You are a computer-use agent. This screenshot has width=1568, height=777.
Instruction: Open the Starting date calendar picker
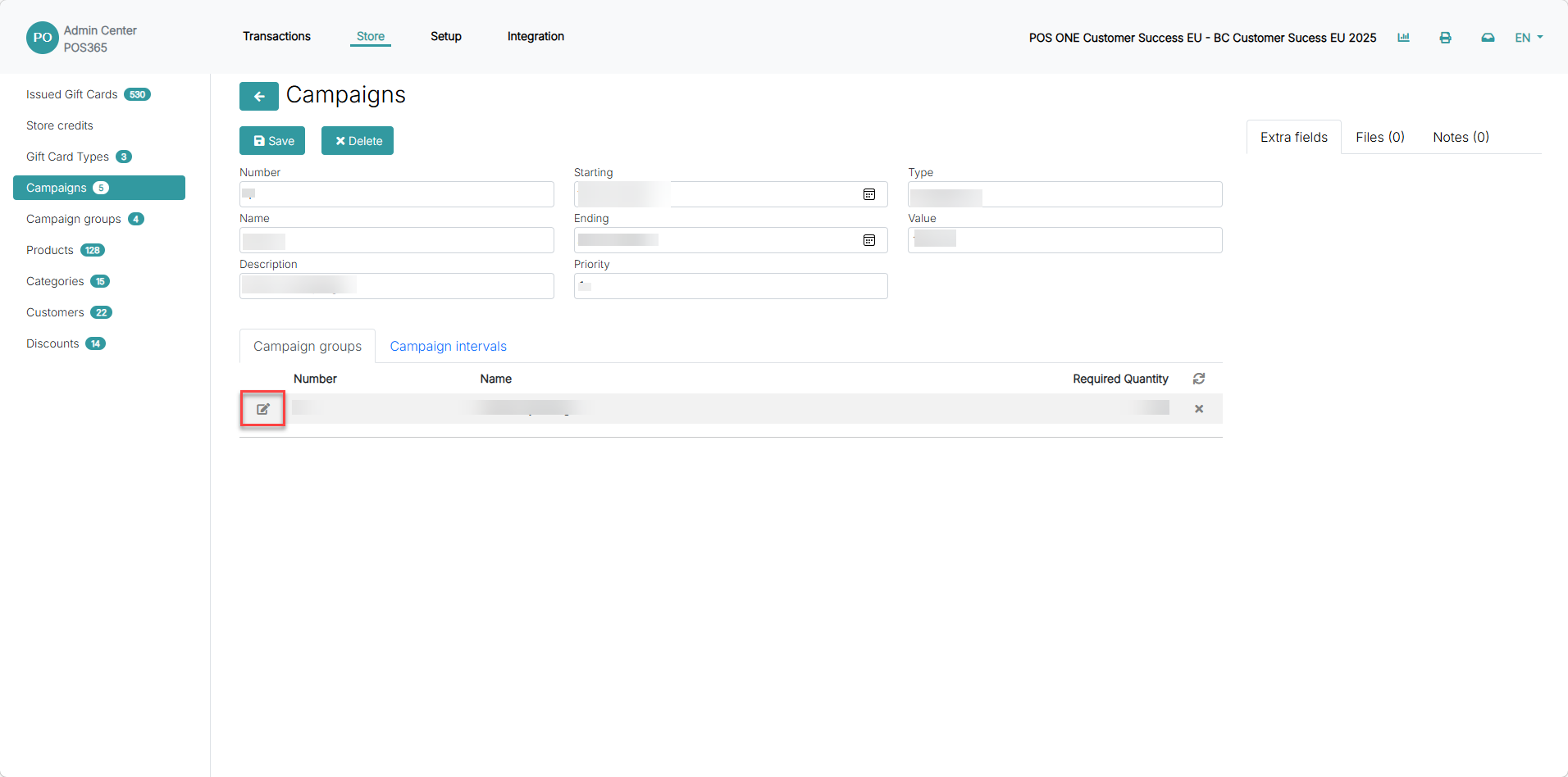pos(869,194)
